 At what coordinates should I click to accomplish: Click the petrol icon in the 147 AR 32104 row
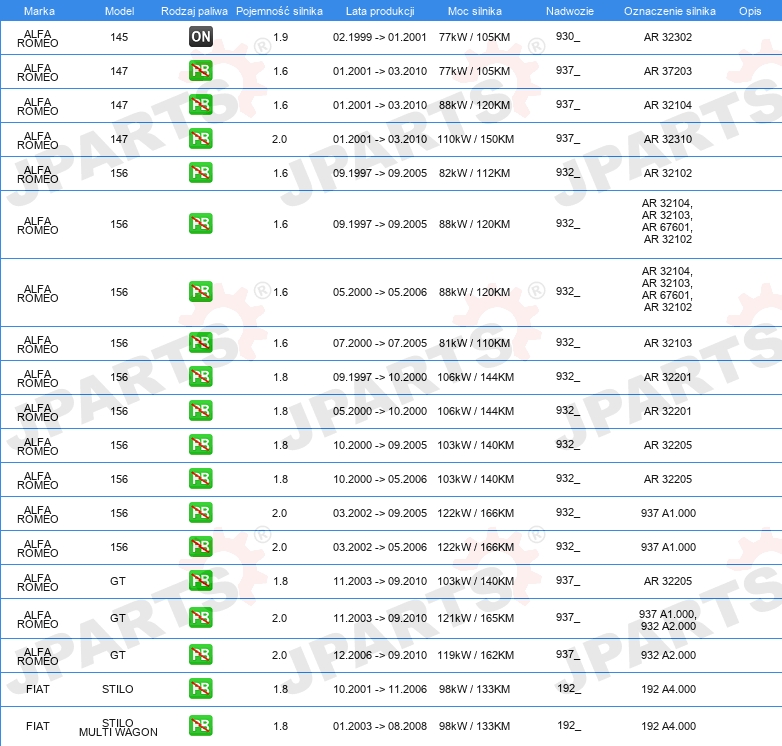(x=200, y=104)
